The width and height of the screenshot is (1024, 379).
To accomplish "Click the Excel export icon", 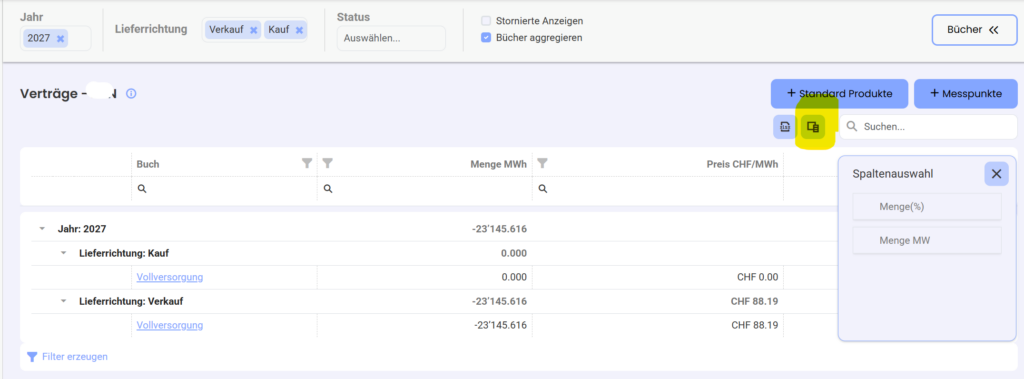I will (x=784, y=127).
